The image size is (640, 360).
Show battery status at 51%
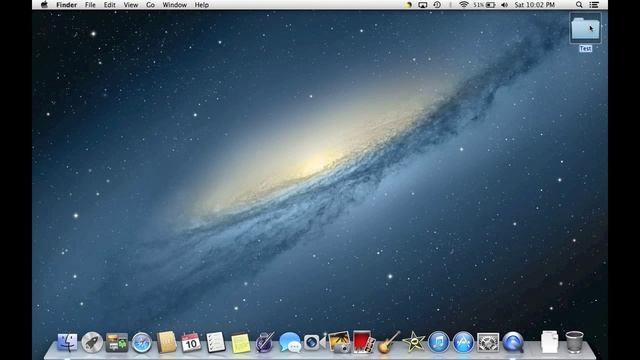click(484, 5)
